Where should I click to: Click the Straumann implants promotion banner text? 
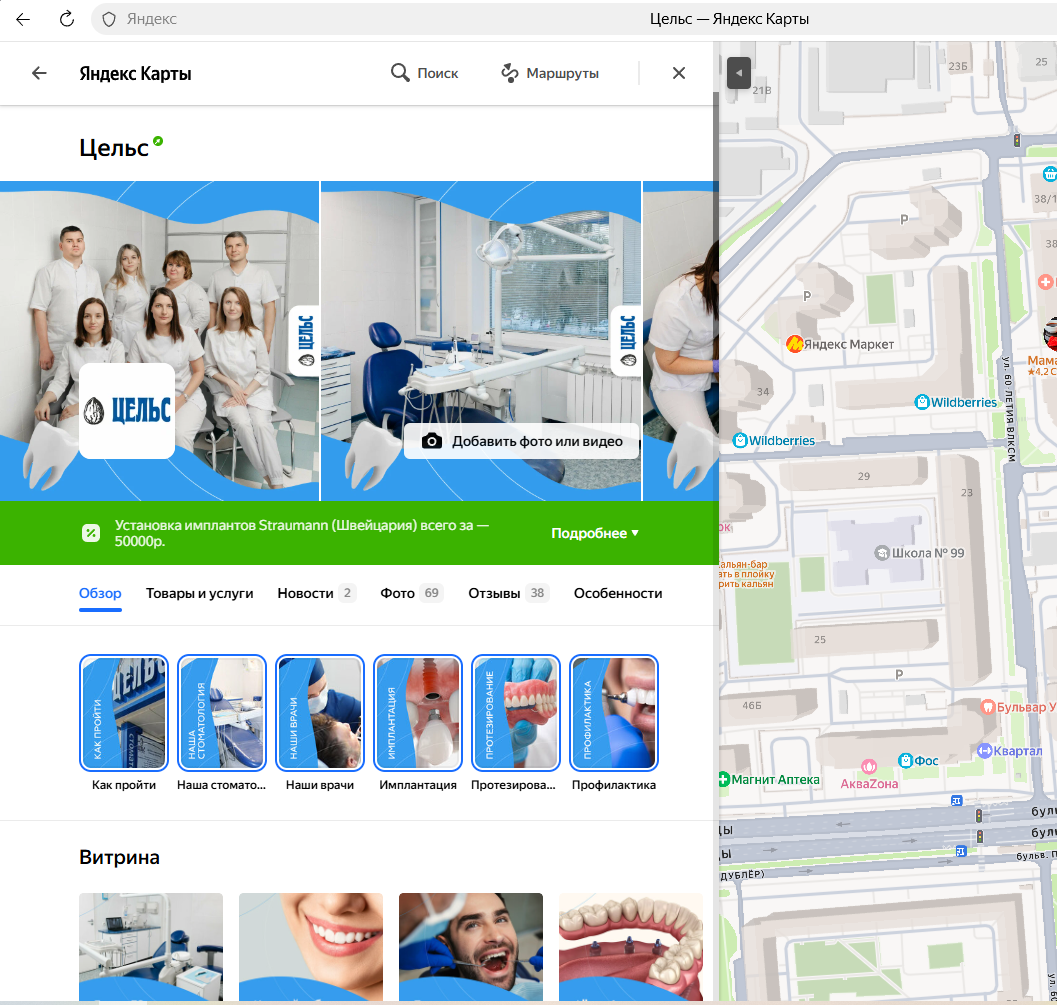[300, 533]
